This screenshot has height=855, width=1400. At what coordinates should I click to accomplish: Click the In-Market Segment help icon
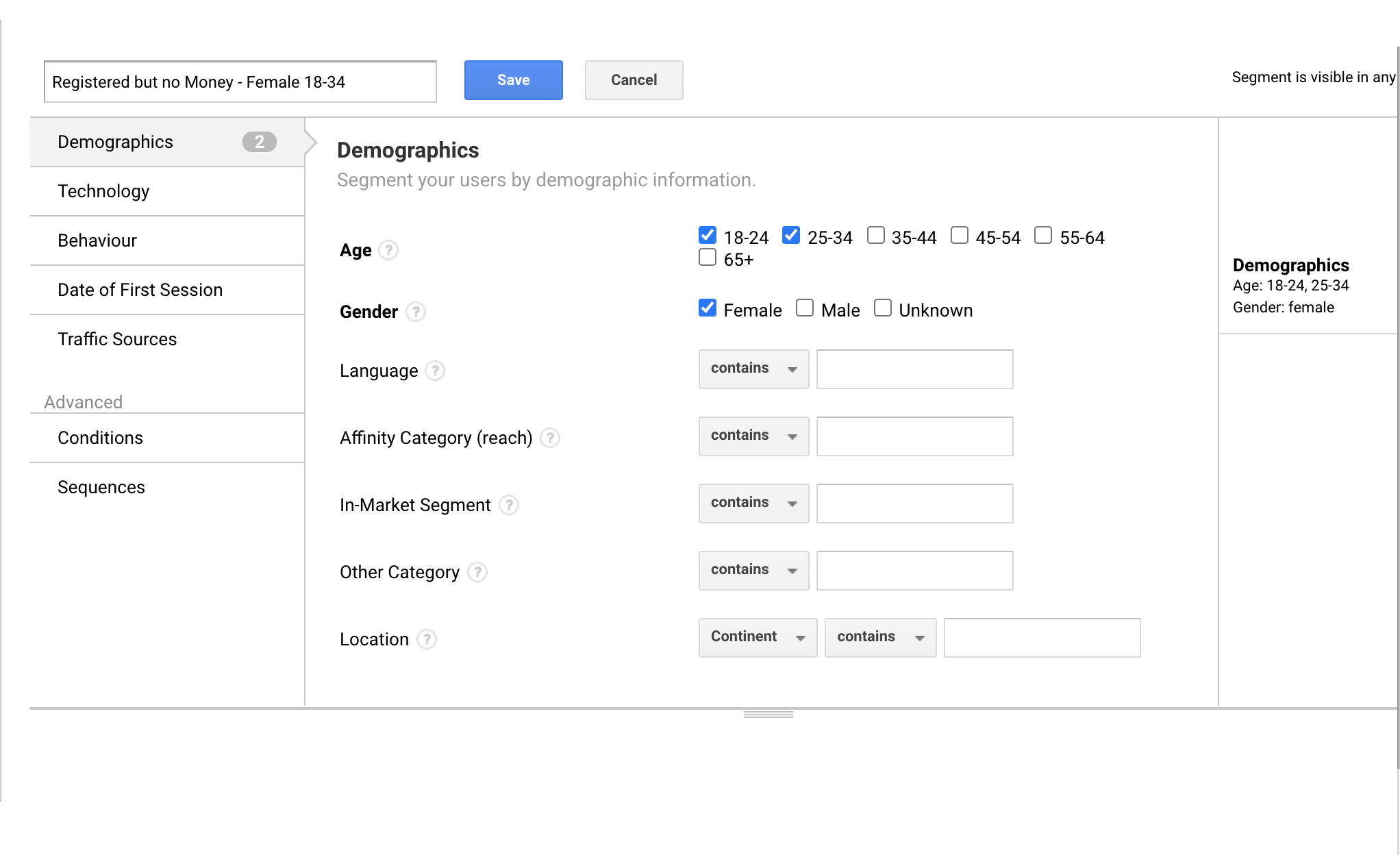click(508, 505)
